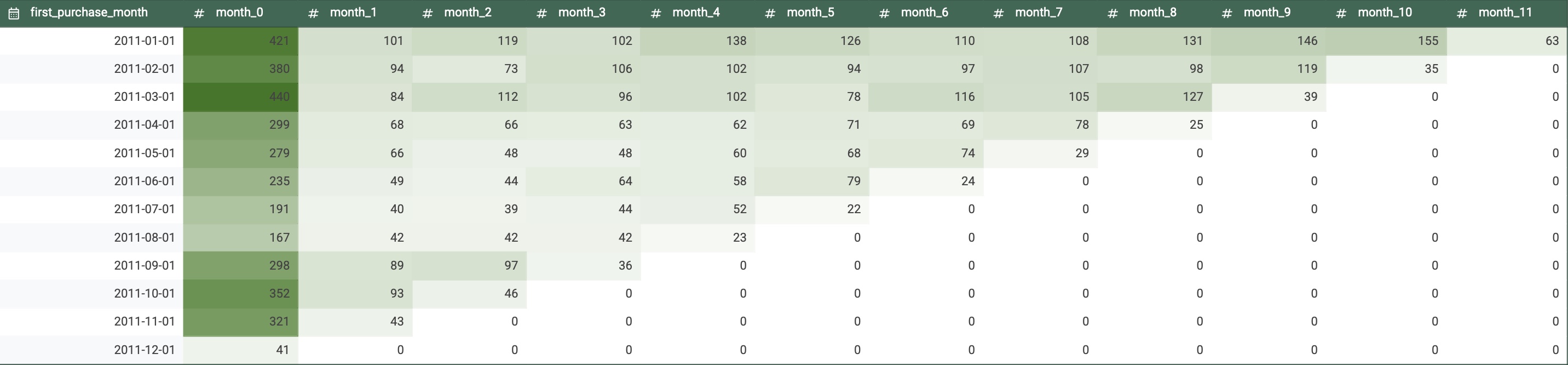Click the hash icon beside month_7

coord(998,13)
